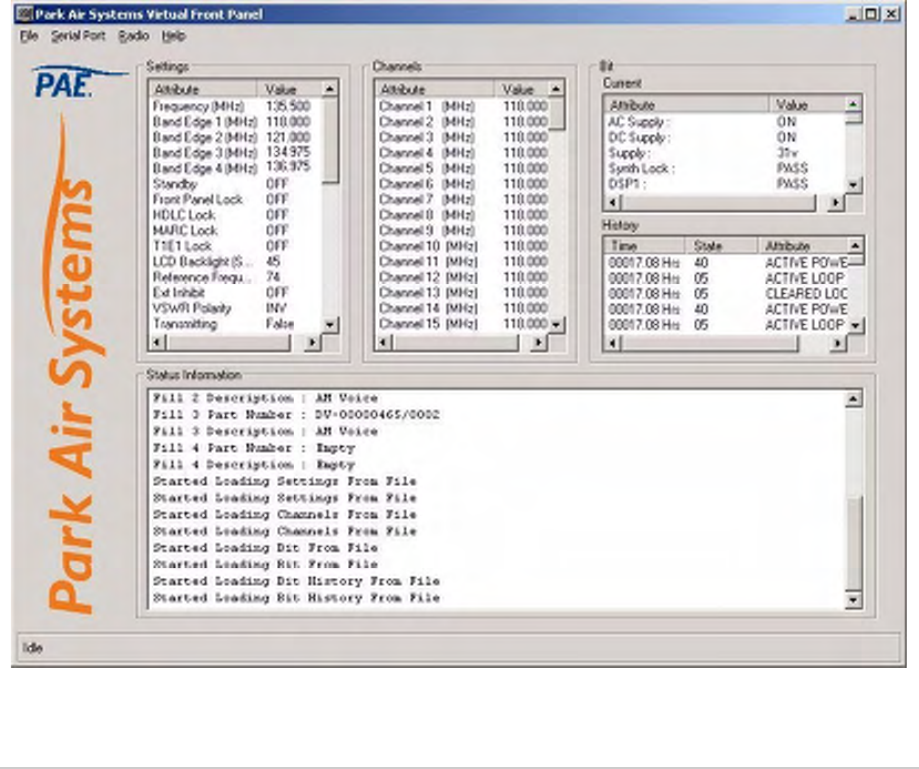Viewport: 919px width, 769px height.
Task: Click the Settings Value column header
Action: tap(290, 89)
